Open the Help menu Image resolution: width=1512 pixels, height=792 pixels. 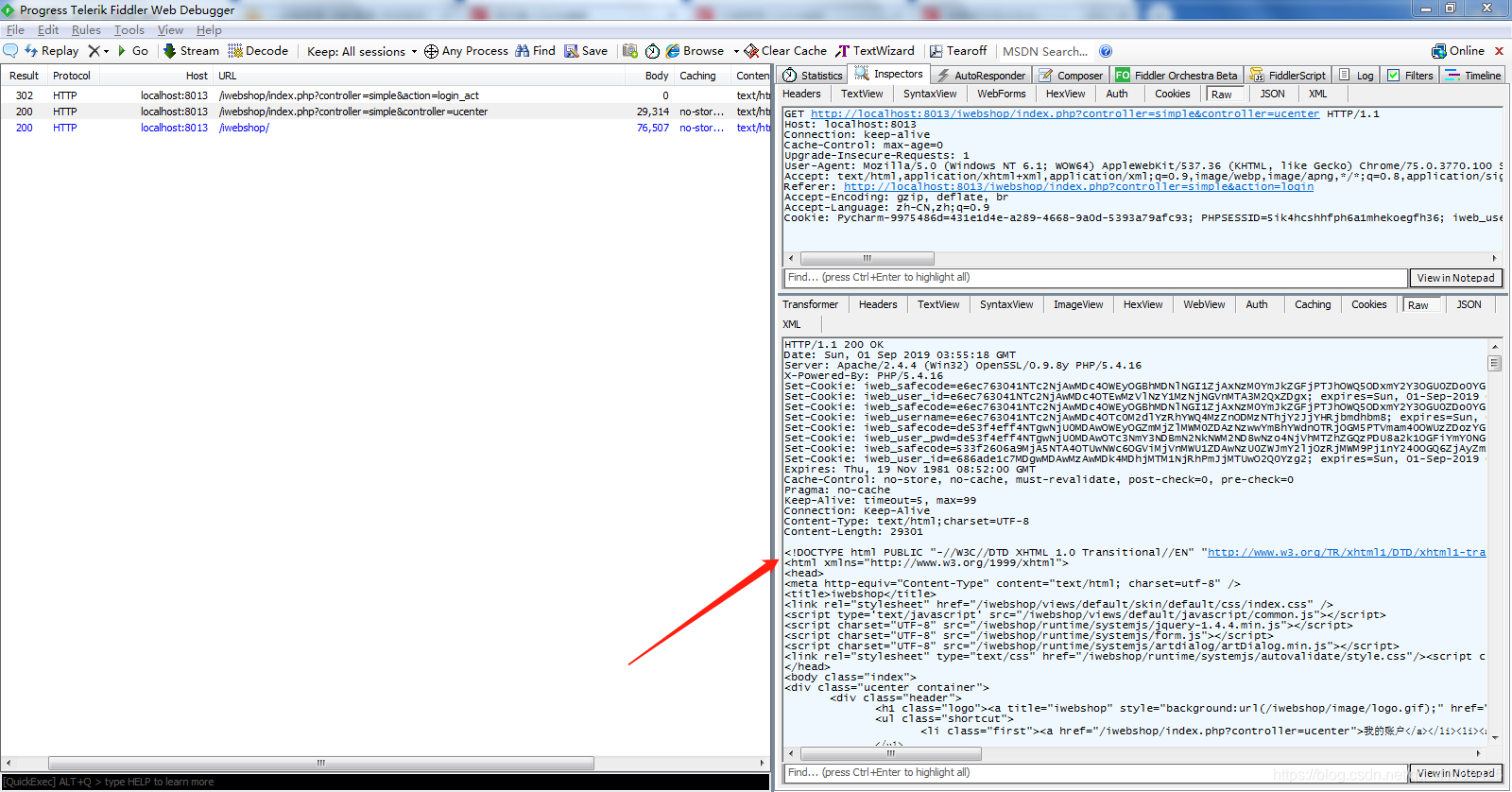(x=209, y=30)
